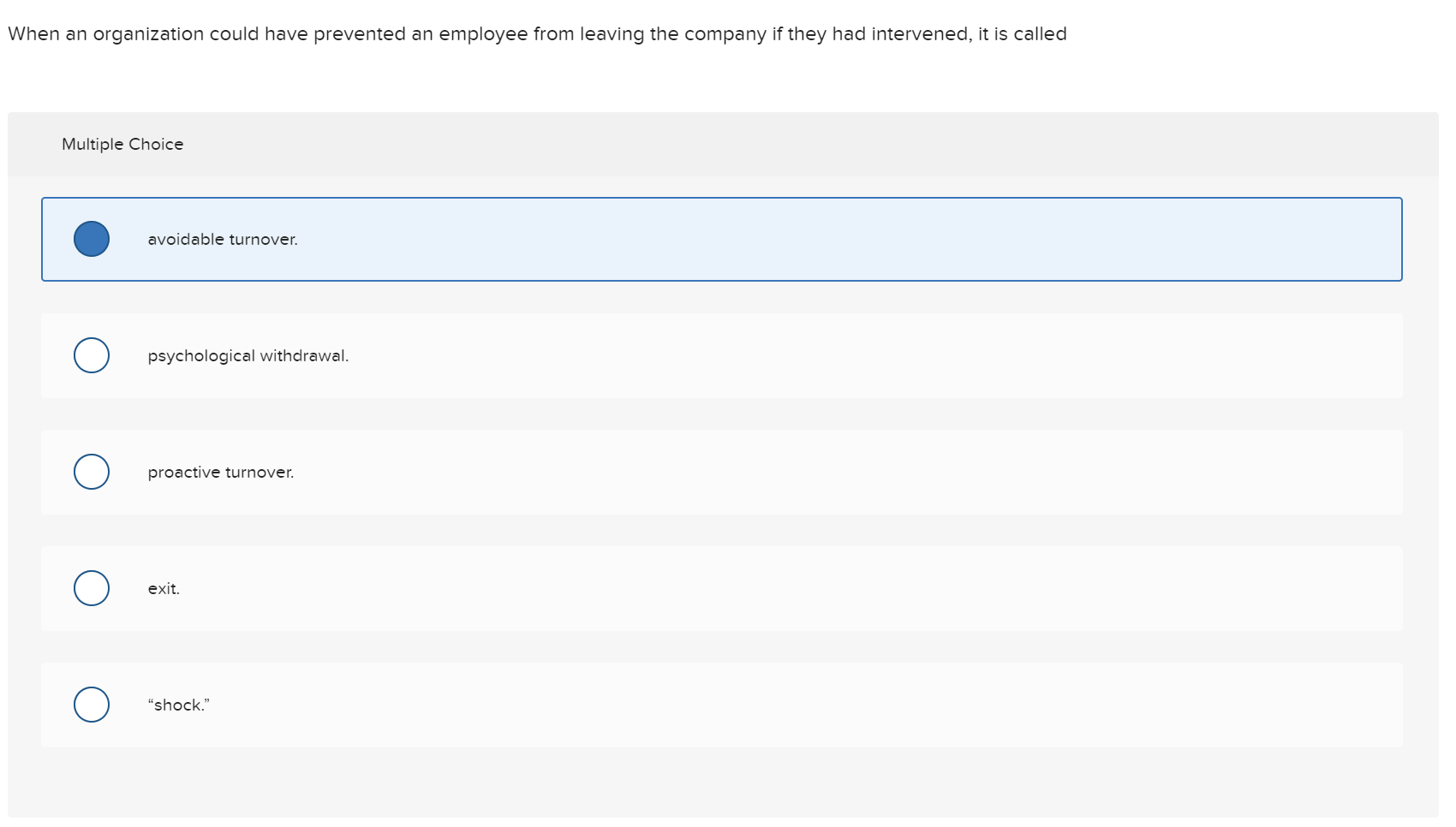Click the "psychological withdrawal." answer text
Screen dimensions: 1456x827
pos(248,355)
